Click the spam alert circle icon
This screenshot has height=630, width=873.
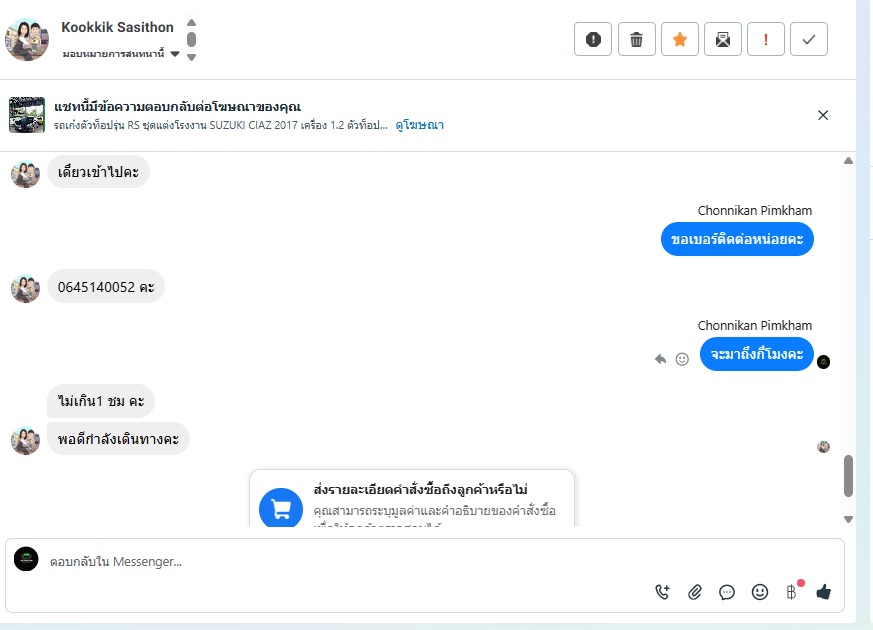point(593,39)
